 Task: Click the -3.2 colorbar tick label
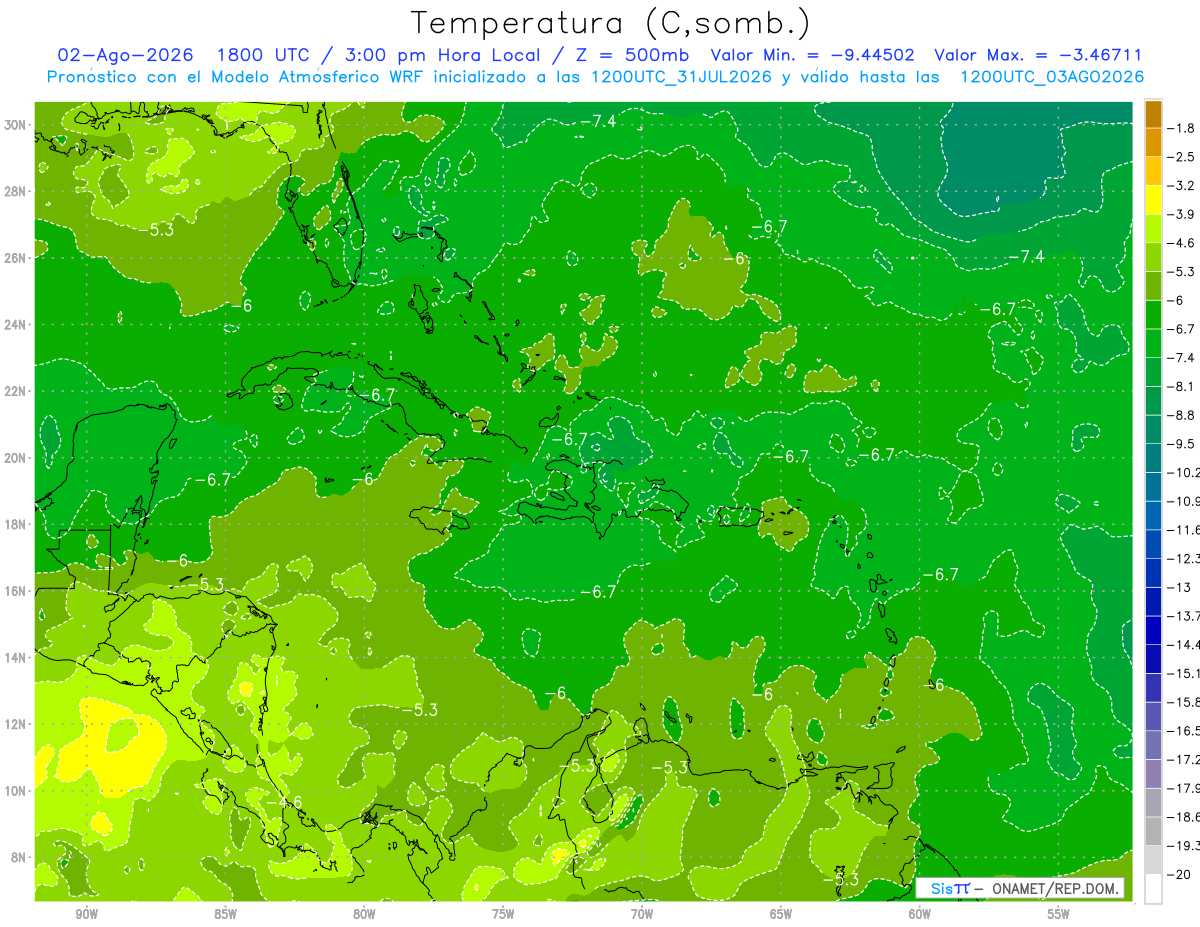click(x=1181, y=185)
